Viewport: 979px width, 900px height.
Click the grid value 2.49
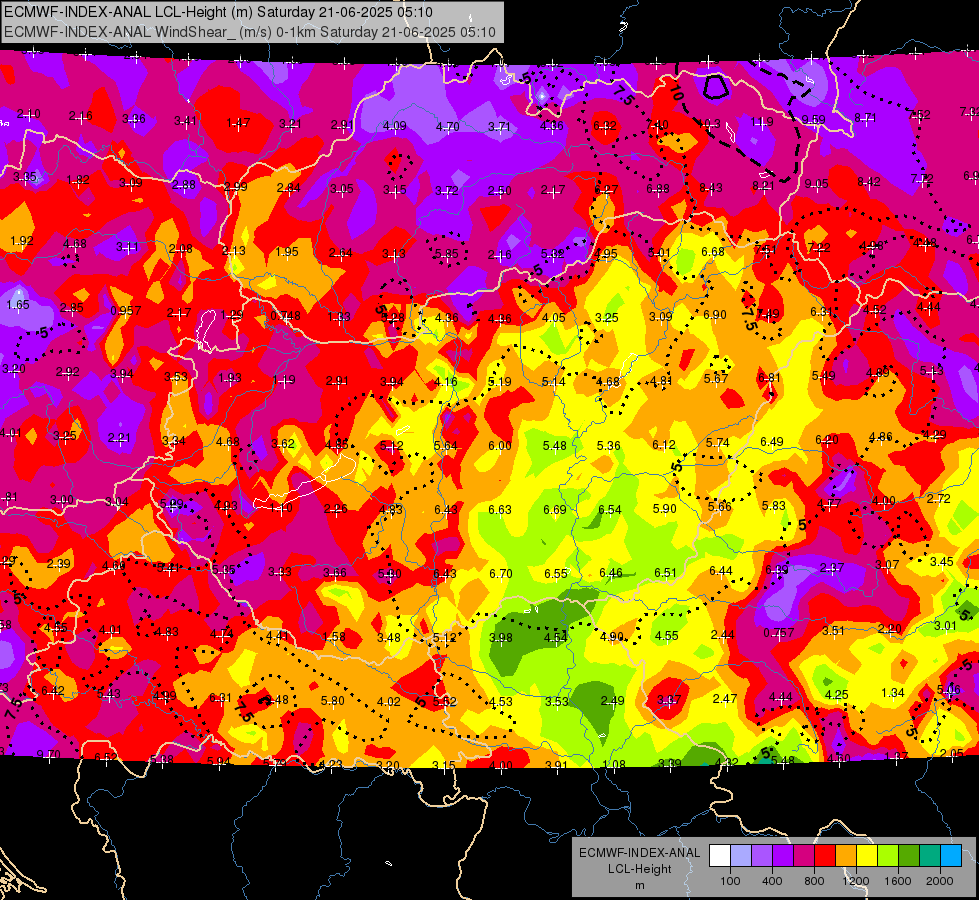(x=612, y=701)
